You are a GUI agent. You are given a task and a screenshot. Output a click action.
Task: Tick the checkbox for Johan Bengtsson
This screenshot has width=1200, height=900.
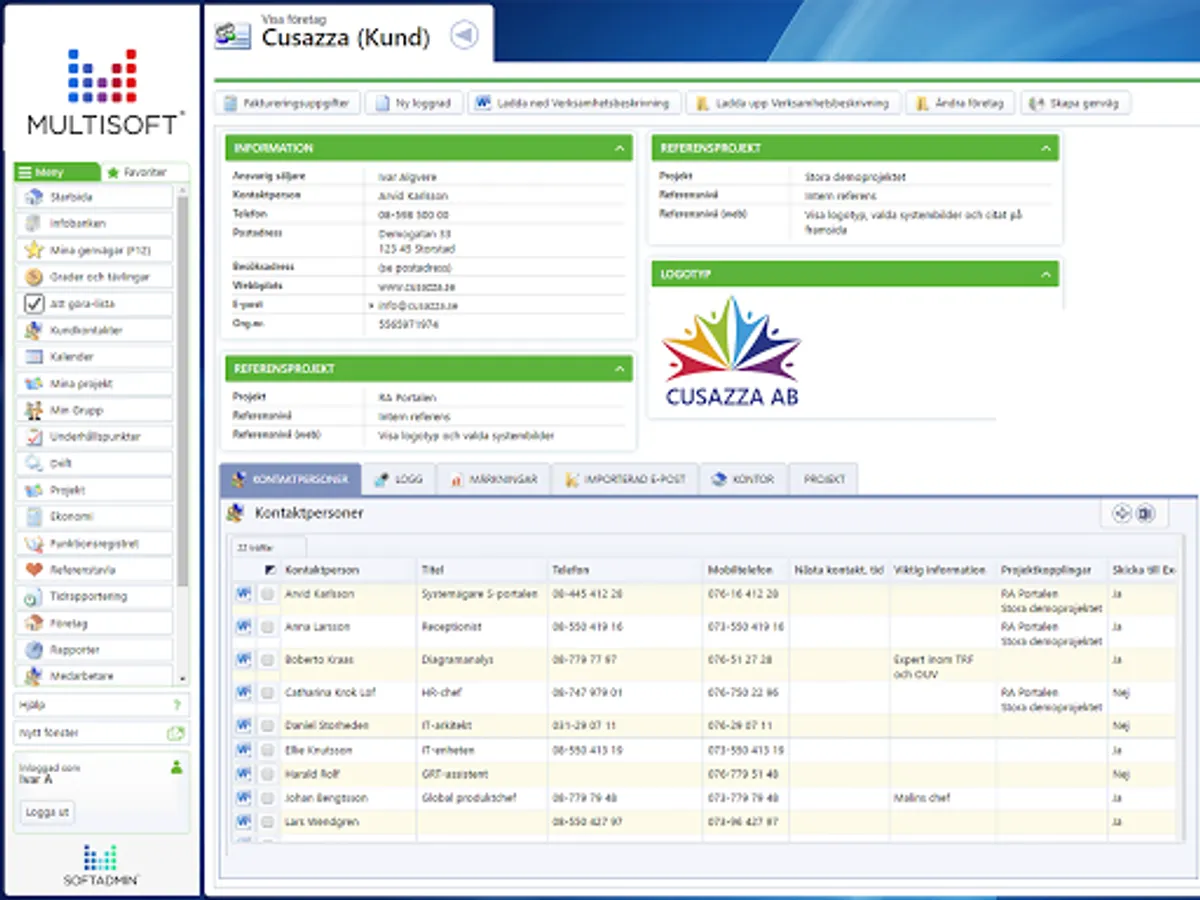tap(267, 799)
